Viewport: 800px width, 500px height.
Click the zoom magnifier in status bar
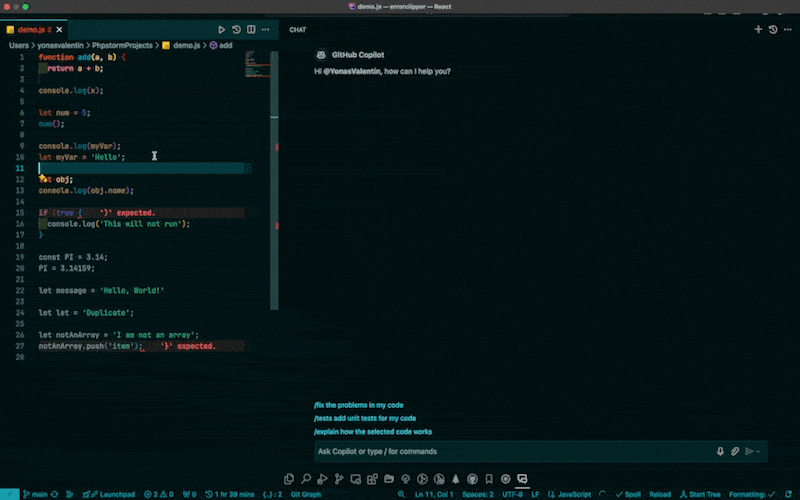(402, 494)
